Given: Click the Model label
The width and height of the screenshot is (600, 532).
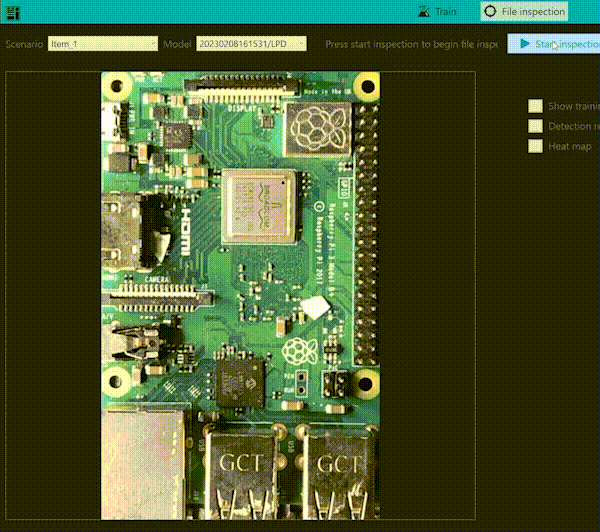Looking at the screenshot, I should click(x=177, y=44).
